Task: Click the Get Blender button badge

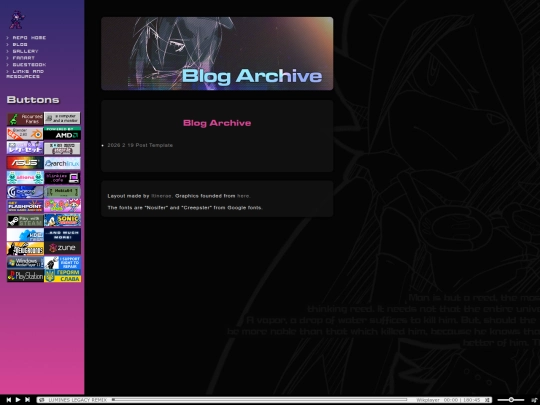Action: [25, 133]
